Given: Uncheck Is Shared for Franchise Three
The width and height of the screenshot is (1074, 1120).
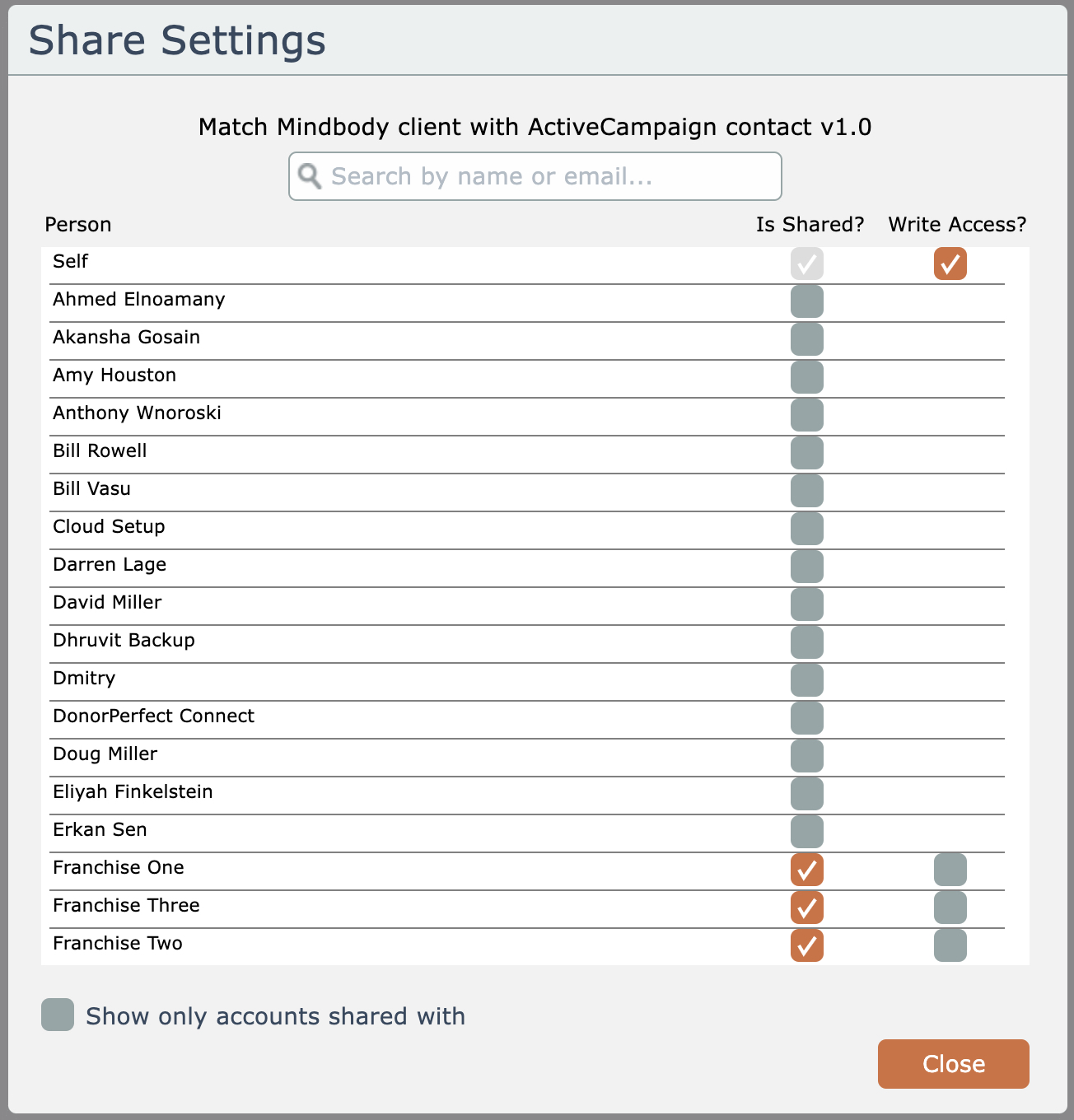Looking at the screenshot, I should (x=806, y=908).
